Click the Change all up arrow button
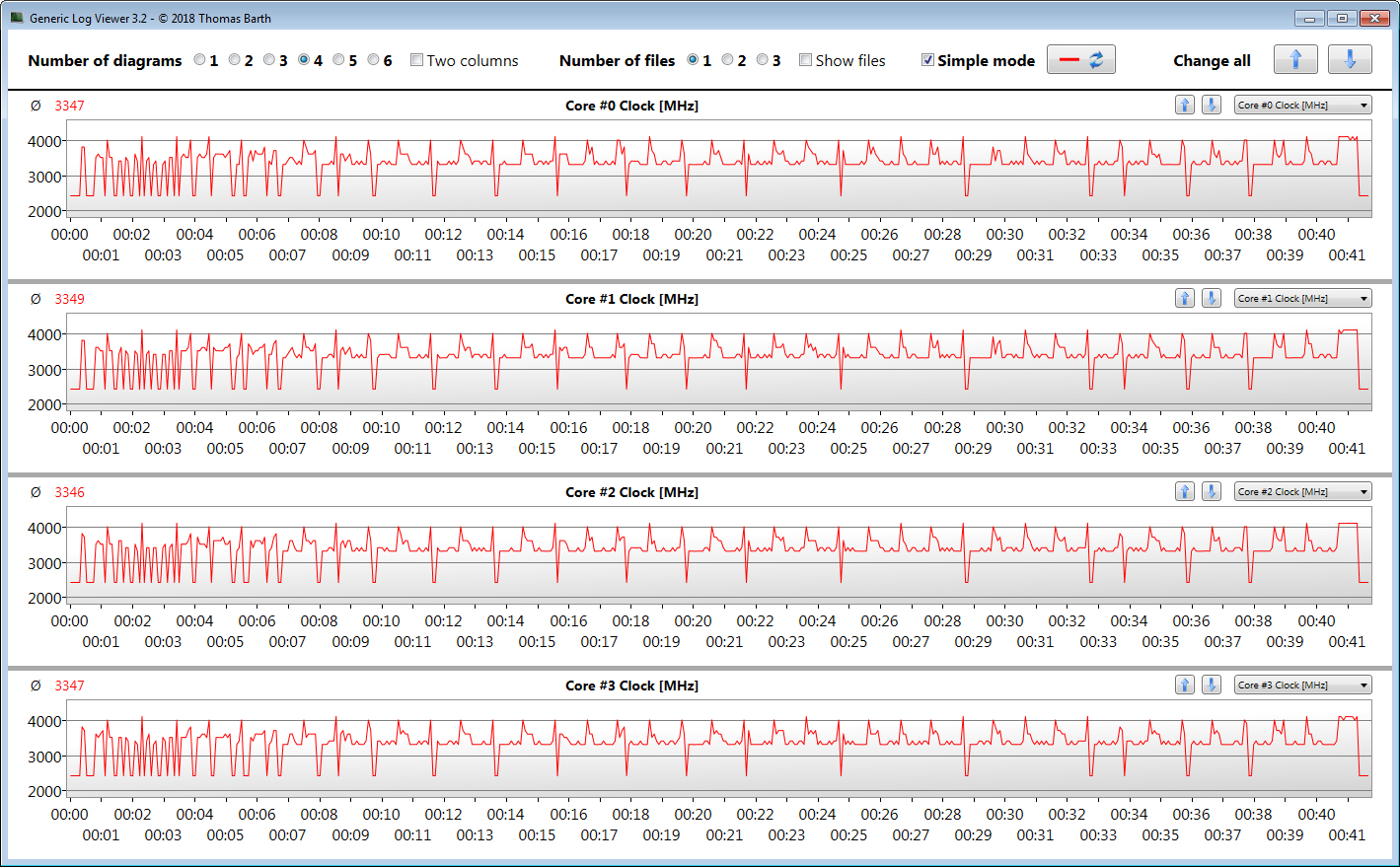The height and width of the screenshot is (867, 1400). pos(1295,60)
